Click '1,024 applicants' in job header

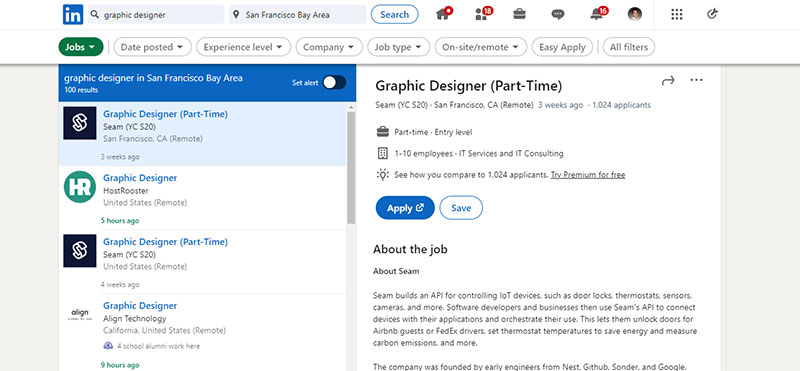pos(621,105)
